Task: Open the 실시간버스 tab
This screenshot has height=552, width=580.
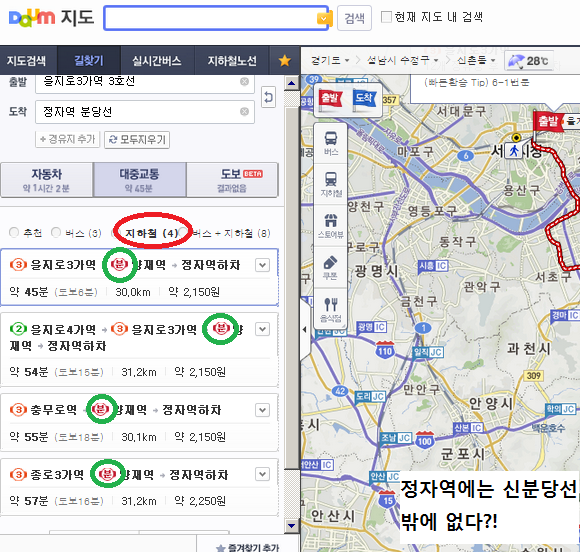Action: click(x=157, y=61)
